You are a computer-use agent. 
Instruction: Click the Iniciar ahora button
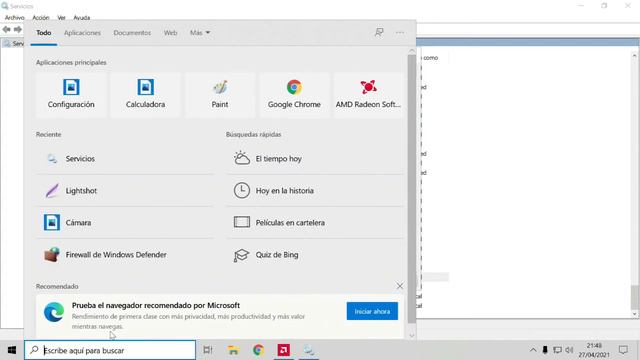[372, 311]
